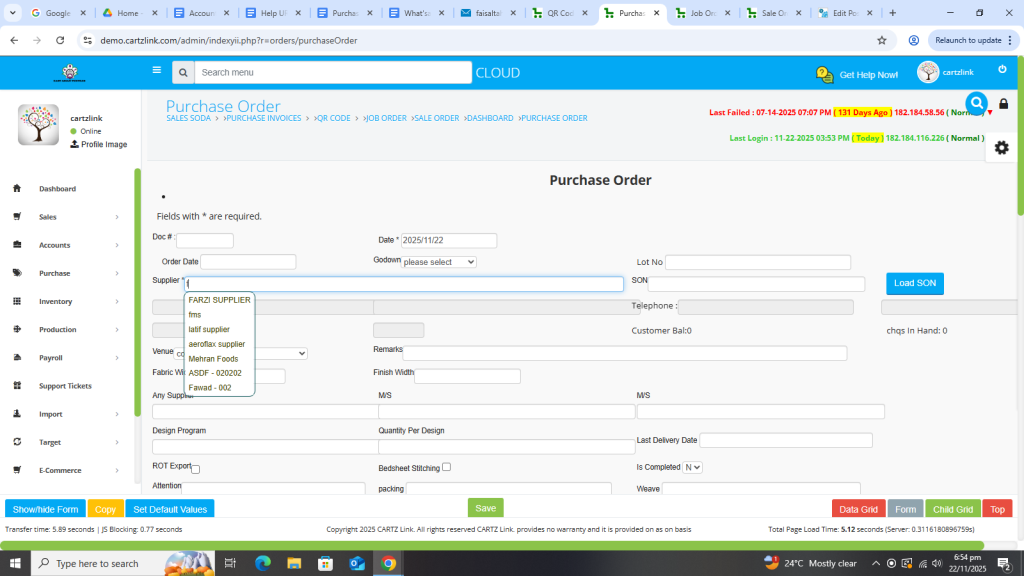Tick the Bedsheet Stitching checkbox
Screen dimensions: 1024x576
click(x=446, y=467)
